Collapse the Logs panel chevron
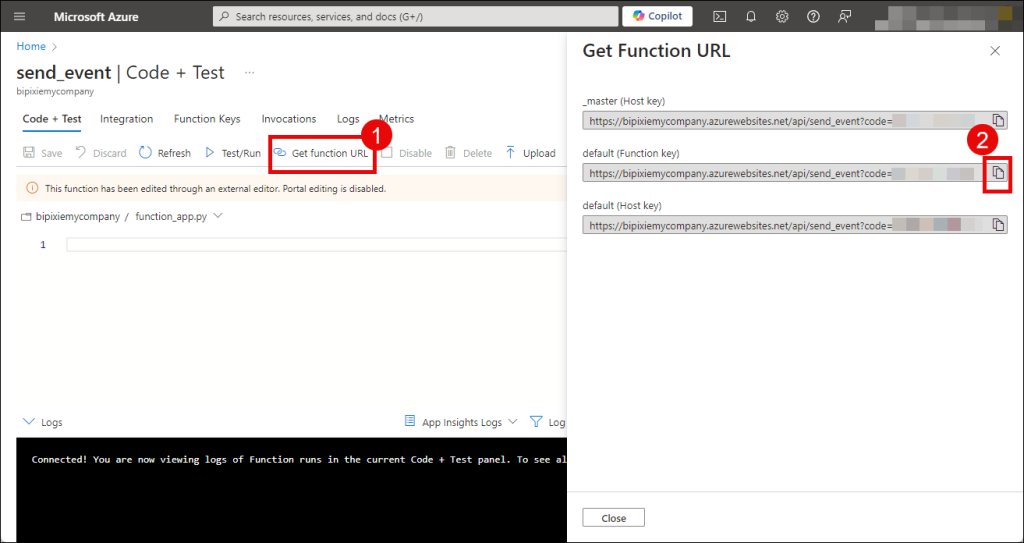1024x543 pixels. pos(28,422)
